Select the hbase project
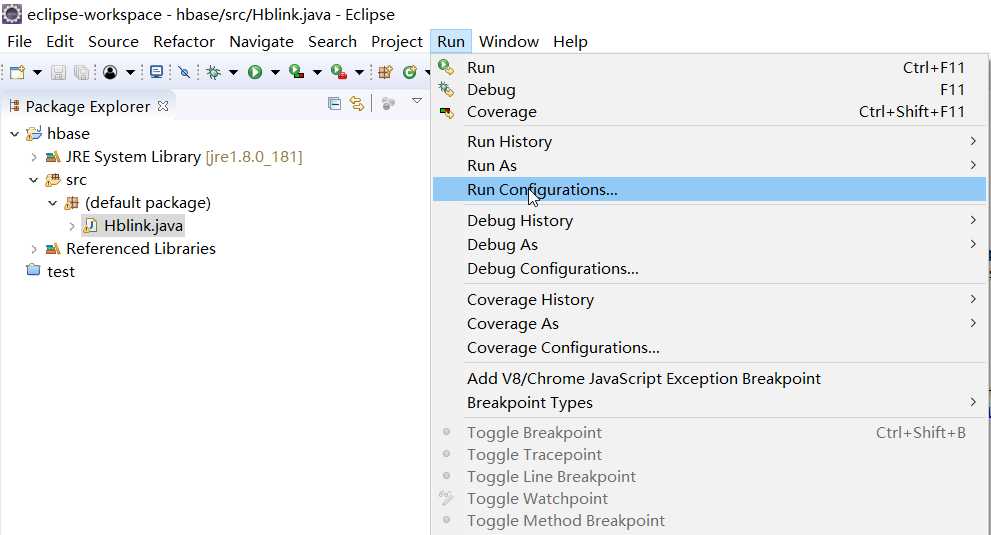991x535 pixels. pyautogui.click(x=68, y=134)
